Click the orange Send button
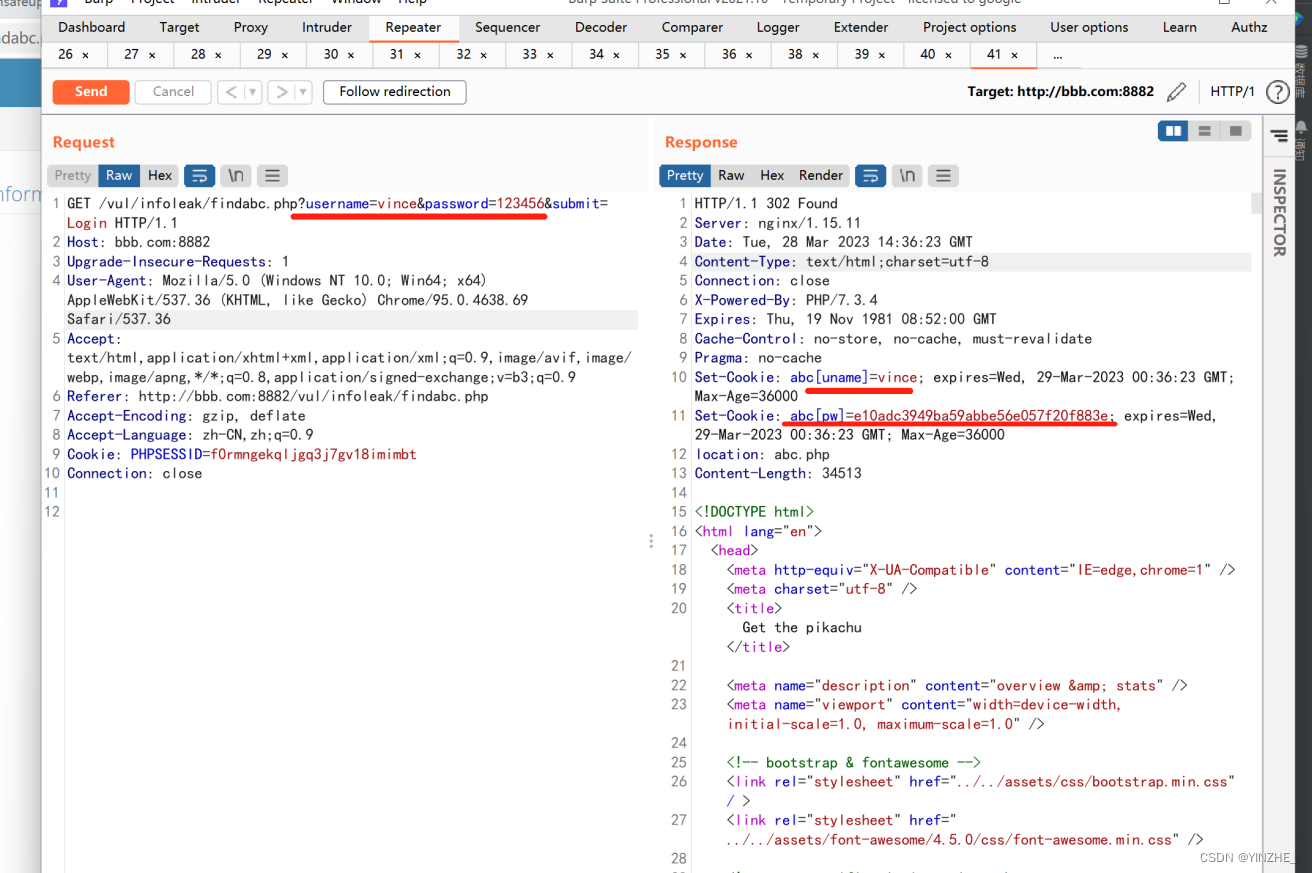Viewport: 1312px width, 873px height. [x=91, y=92]
